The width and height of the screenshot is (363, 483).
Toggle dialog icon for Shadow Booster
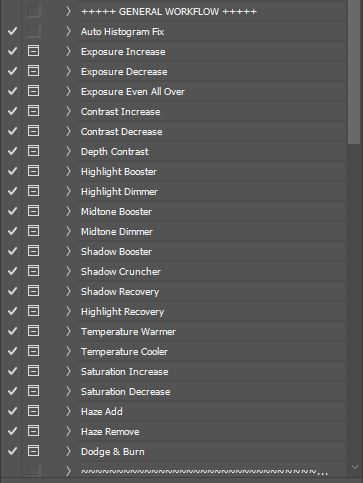tap(33, 251)
